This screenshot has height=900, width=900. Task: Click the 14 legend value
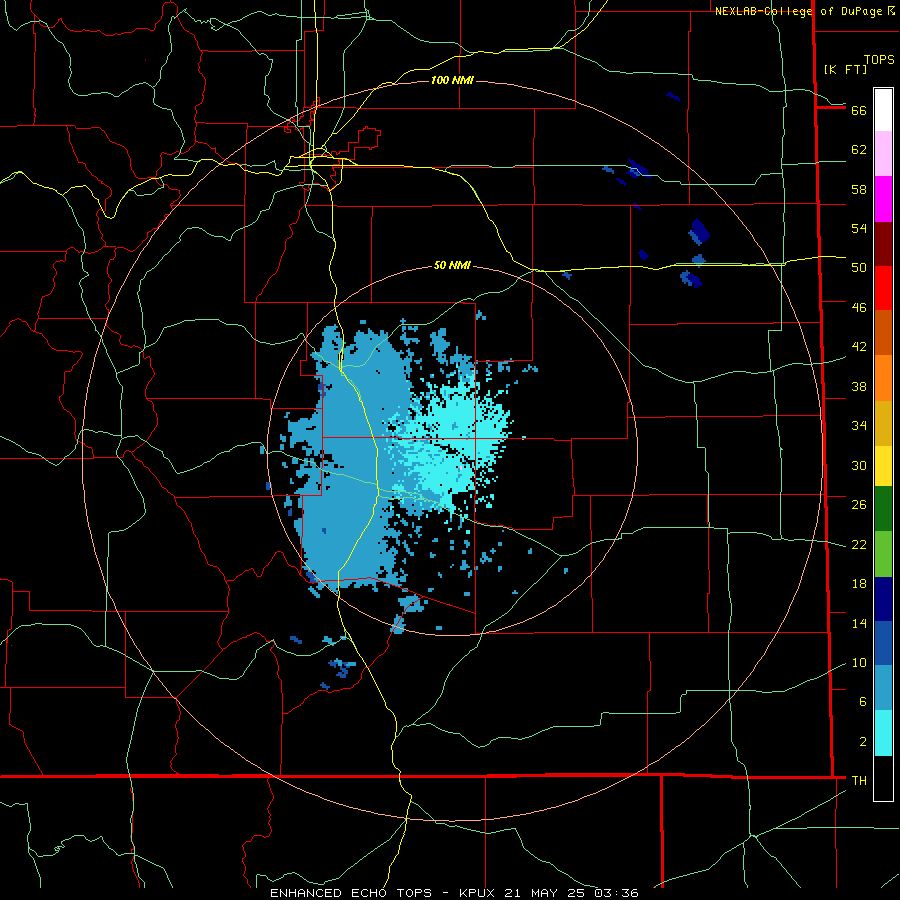[x=859, y=623]
